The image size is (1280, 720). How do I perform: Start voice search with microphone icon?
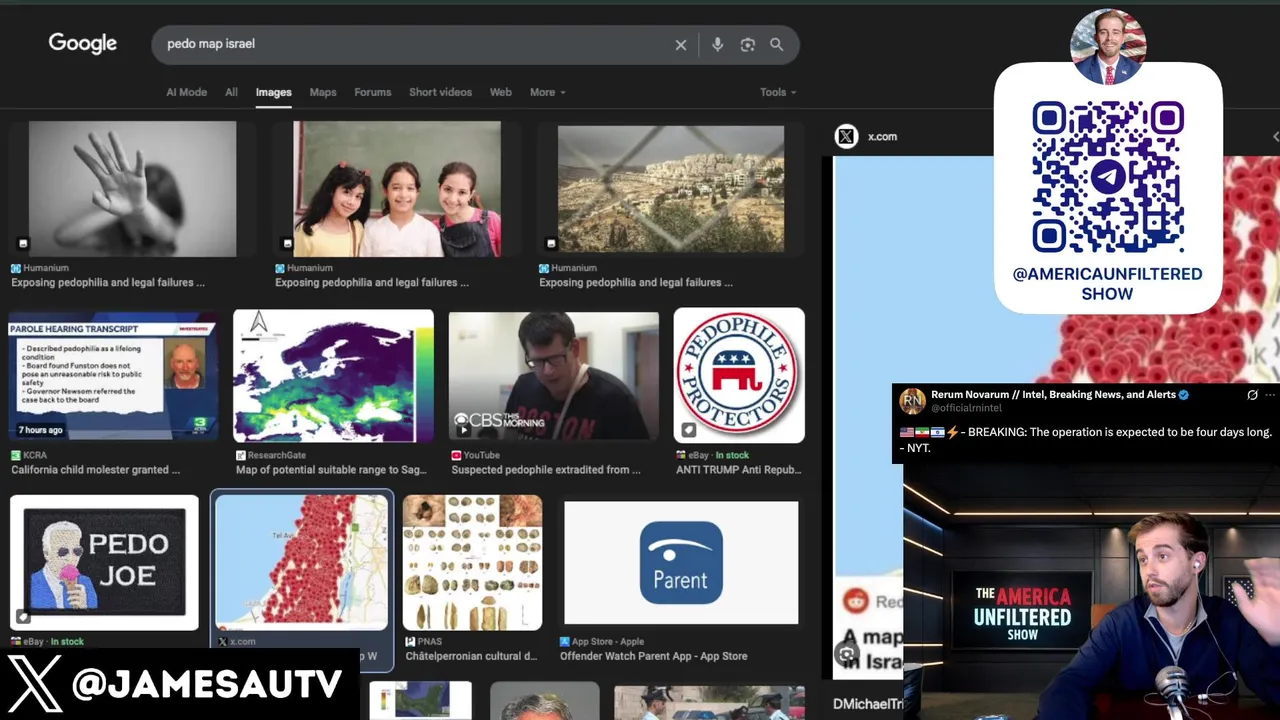[717, 45]
